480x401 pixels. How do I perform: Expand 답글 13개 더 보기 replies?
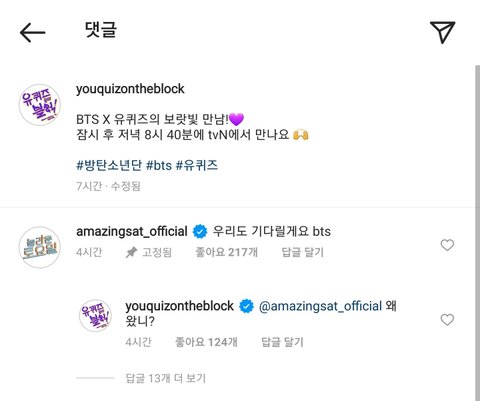click(x=165, y=378)
